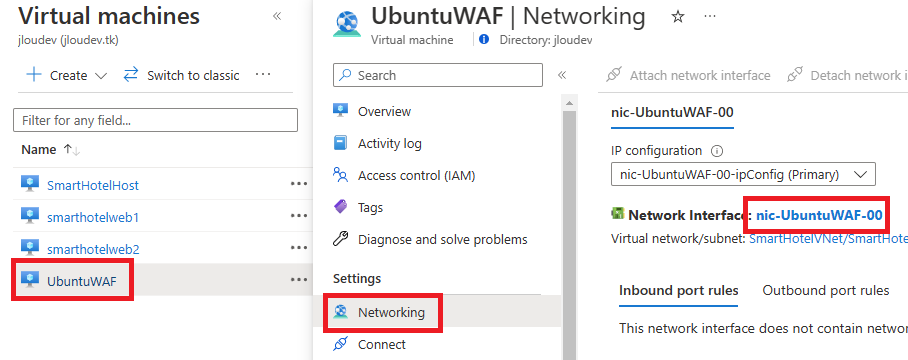Open the ellipsis menu beside the star icon
Viewport: 908px width, 360px height.
(710, 17)
